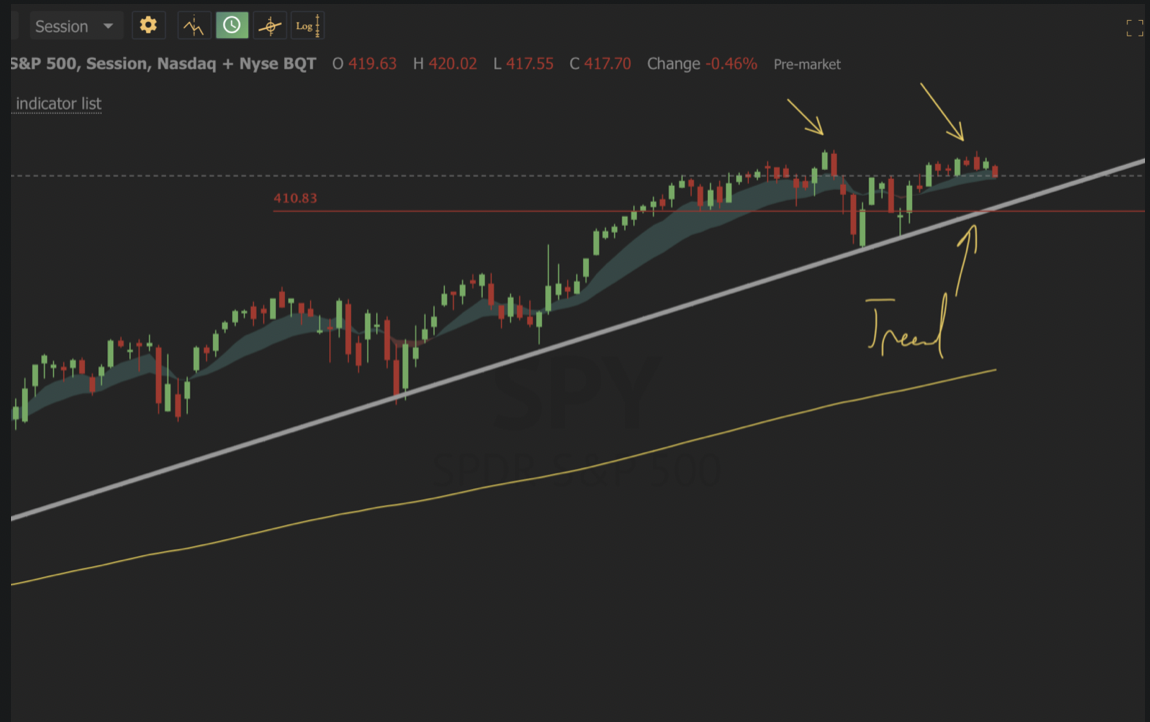Image resolution: width=1150 pixels, height=722 pixels.
Task: Open the Session timeframe dropdown
Action: (75, 26)
